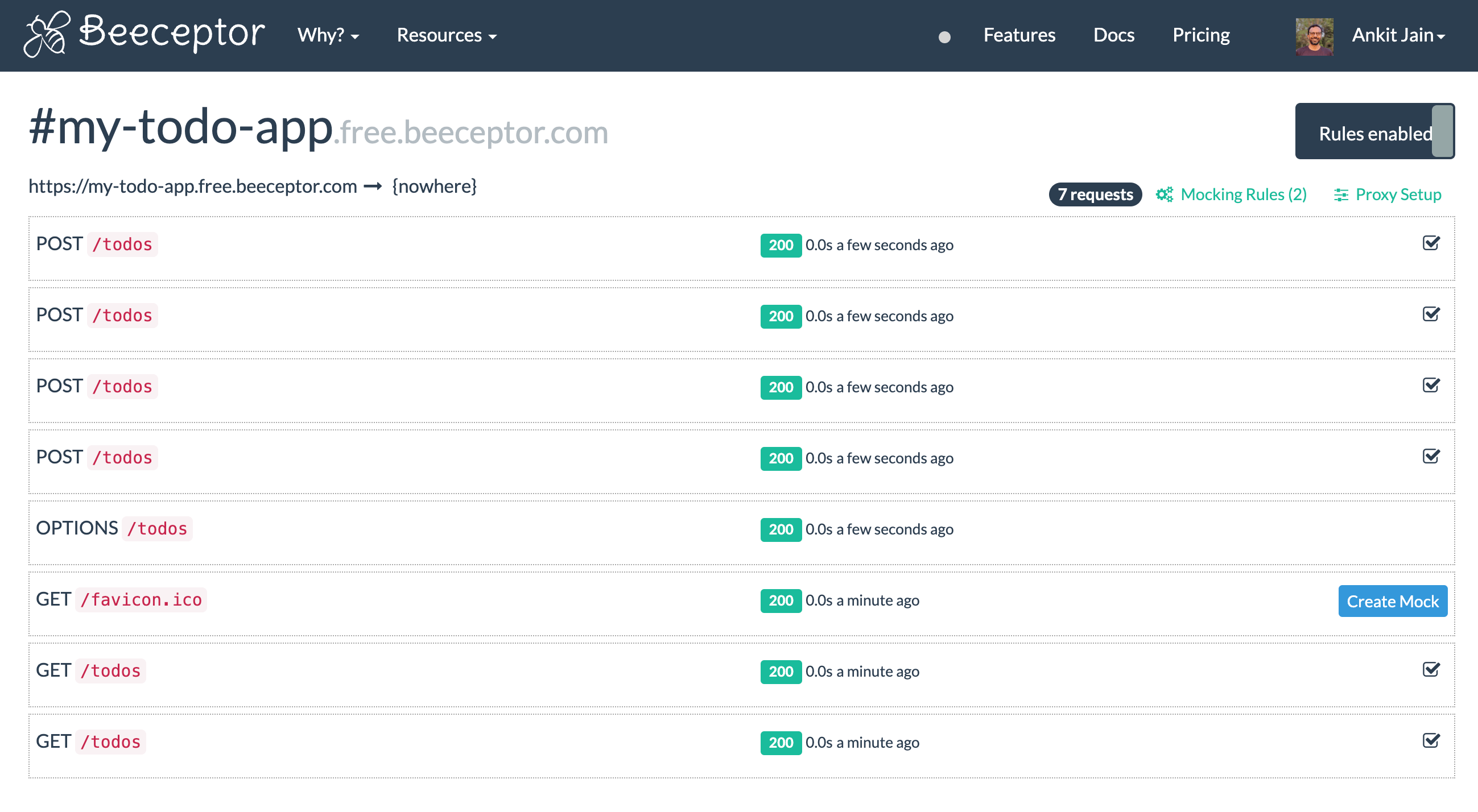Click the arrow between endpoint URL and {nowhere}

(x=374, y=186)
